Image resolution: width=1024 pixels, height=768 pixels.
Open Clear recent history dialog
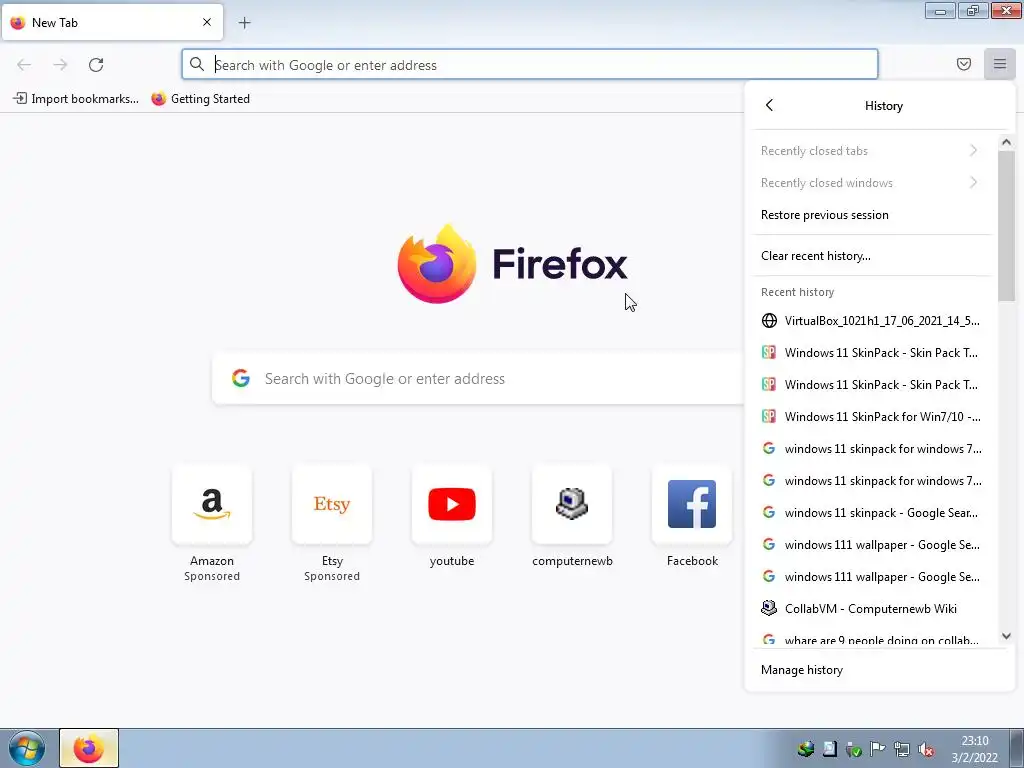(872, 256)
